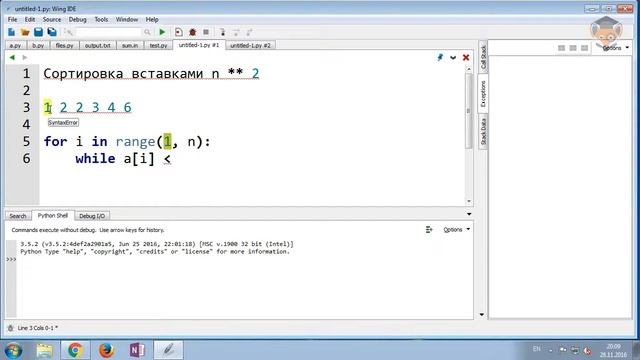The width and height of the screenshot is (640, 360).
Task: Go back with green left arrow
Action: 12,58
